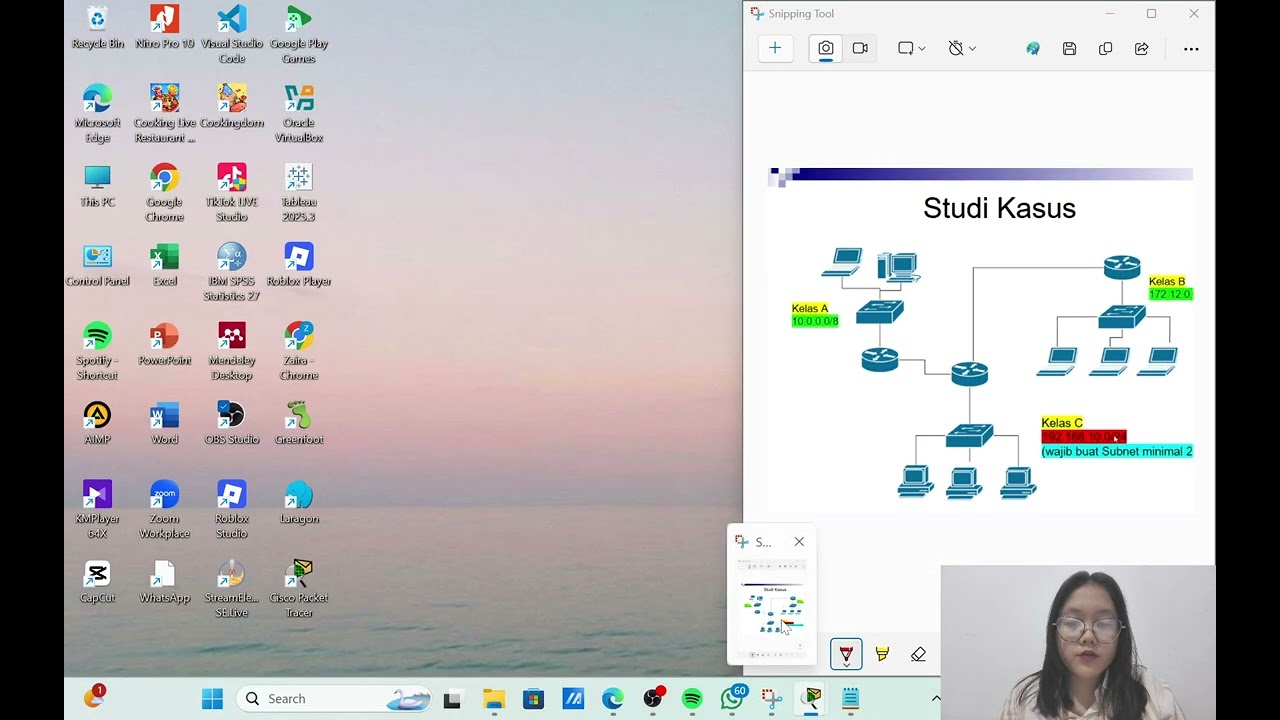
Task: Open Spotify from the taskbar
Action: pyautogui.click(x=692, y=698)
